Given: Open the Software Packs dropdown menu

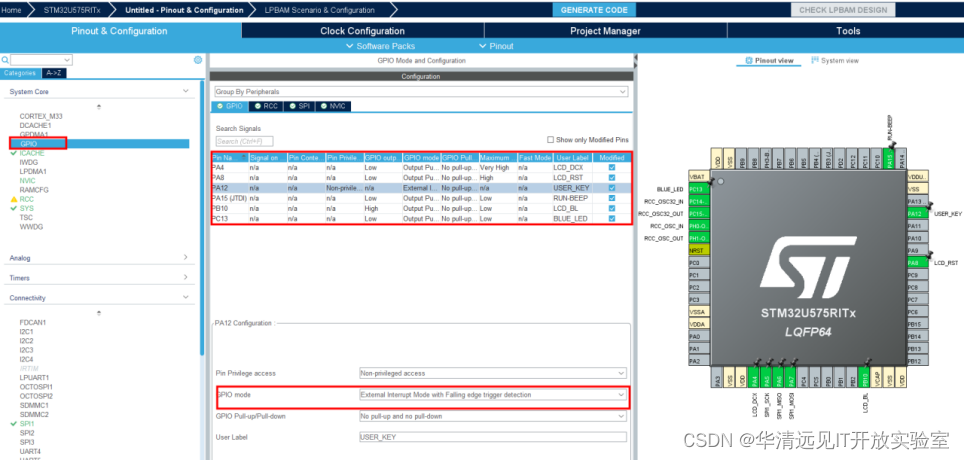Looking at the screenshot, I should [381, 46].
